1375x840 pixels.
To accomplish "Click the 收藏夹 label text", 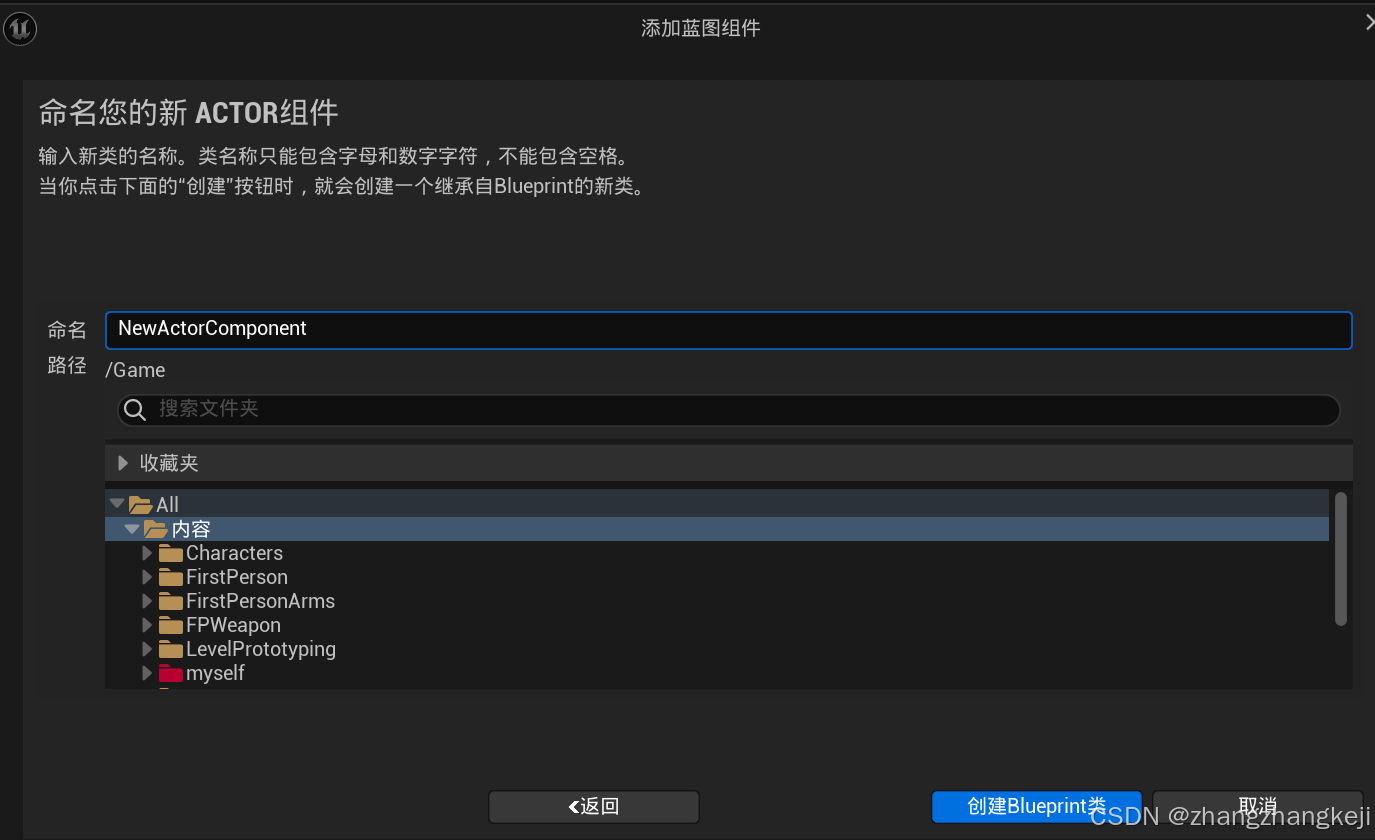I will [x=169, y=463].
